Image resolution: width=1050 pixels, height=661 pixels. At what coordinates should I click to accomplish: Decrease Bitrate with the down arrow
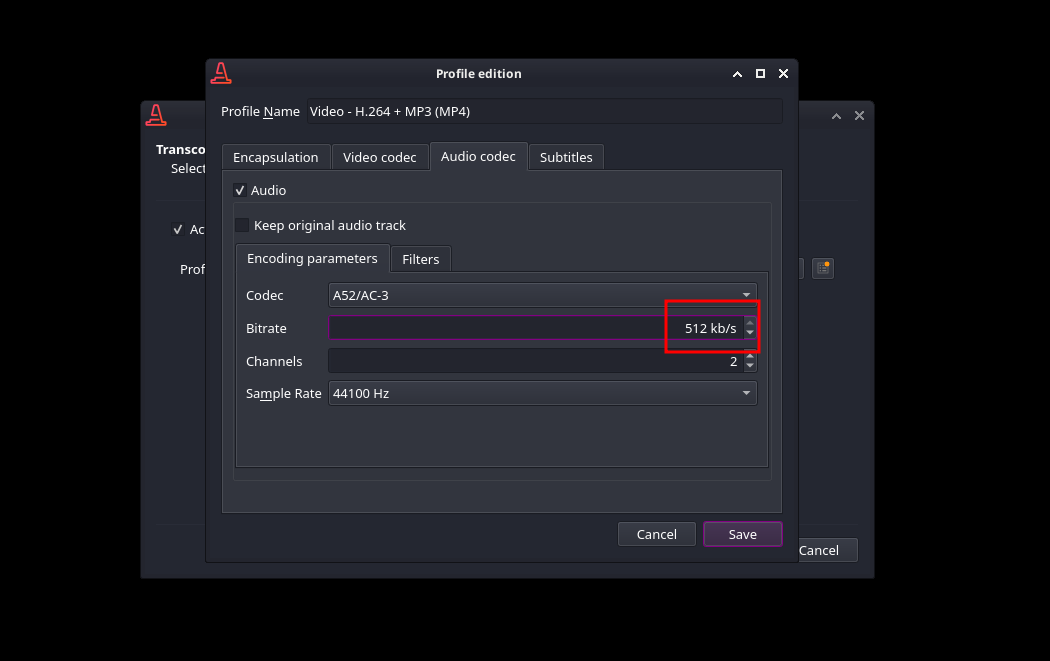(x=750, y=333)
